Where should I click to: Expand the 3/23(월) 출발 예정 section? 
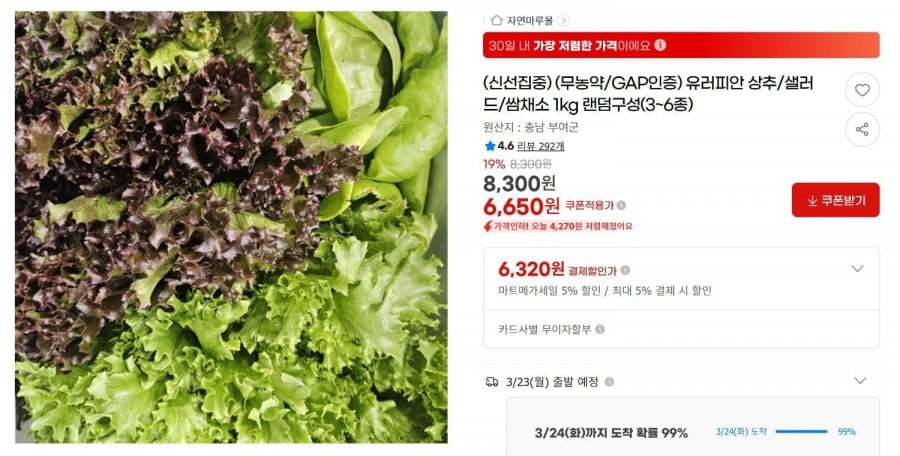point(860,381)
